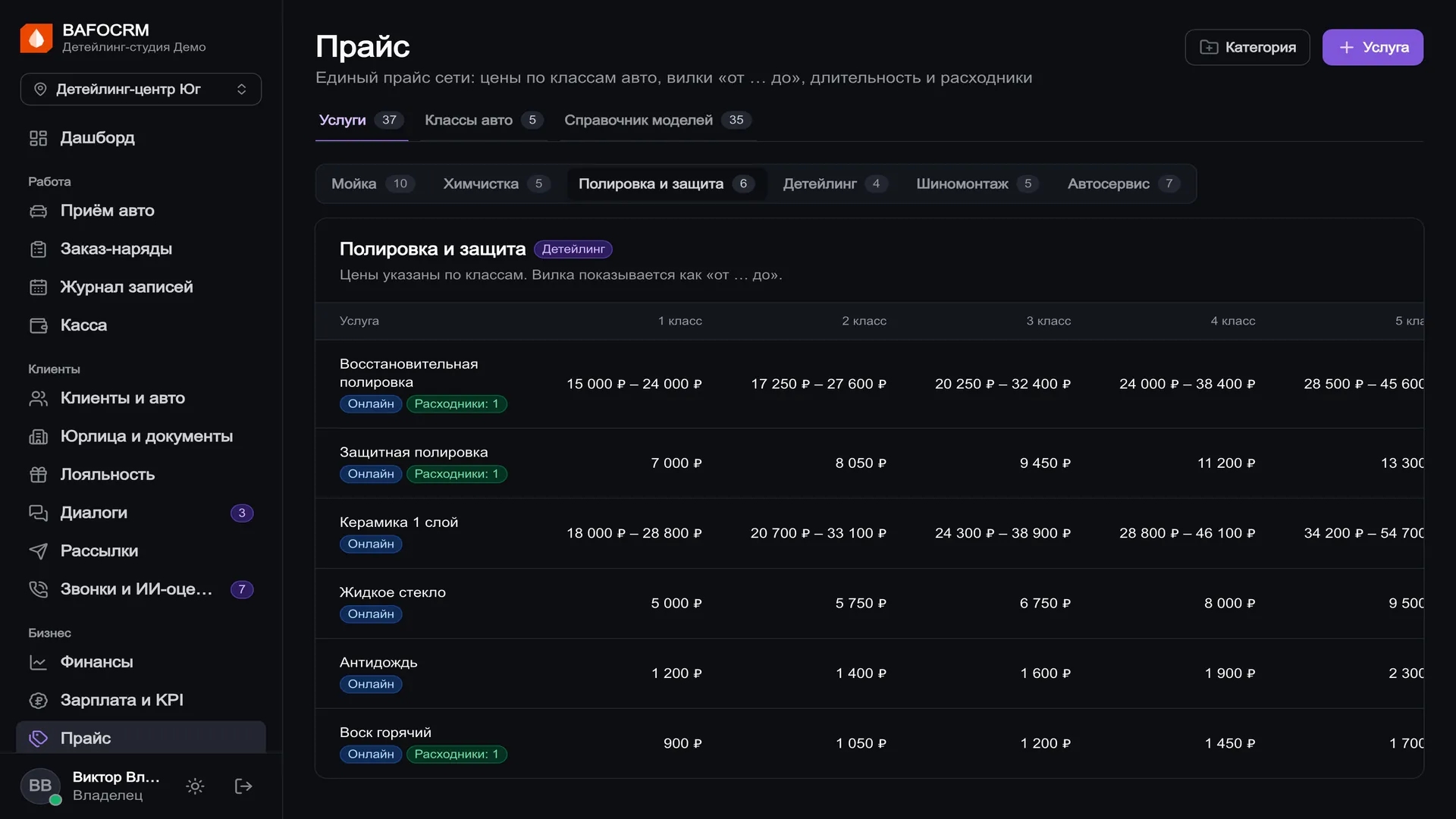Screen dimensions: 1456x819
Task: Click the BAFOCRM flame logo
Action: pyautogui.click(x=36, y=38)
